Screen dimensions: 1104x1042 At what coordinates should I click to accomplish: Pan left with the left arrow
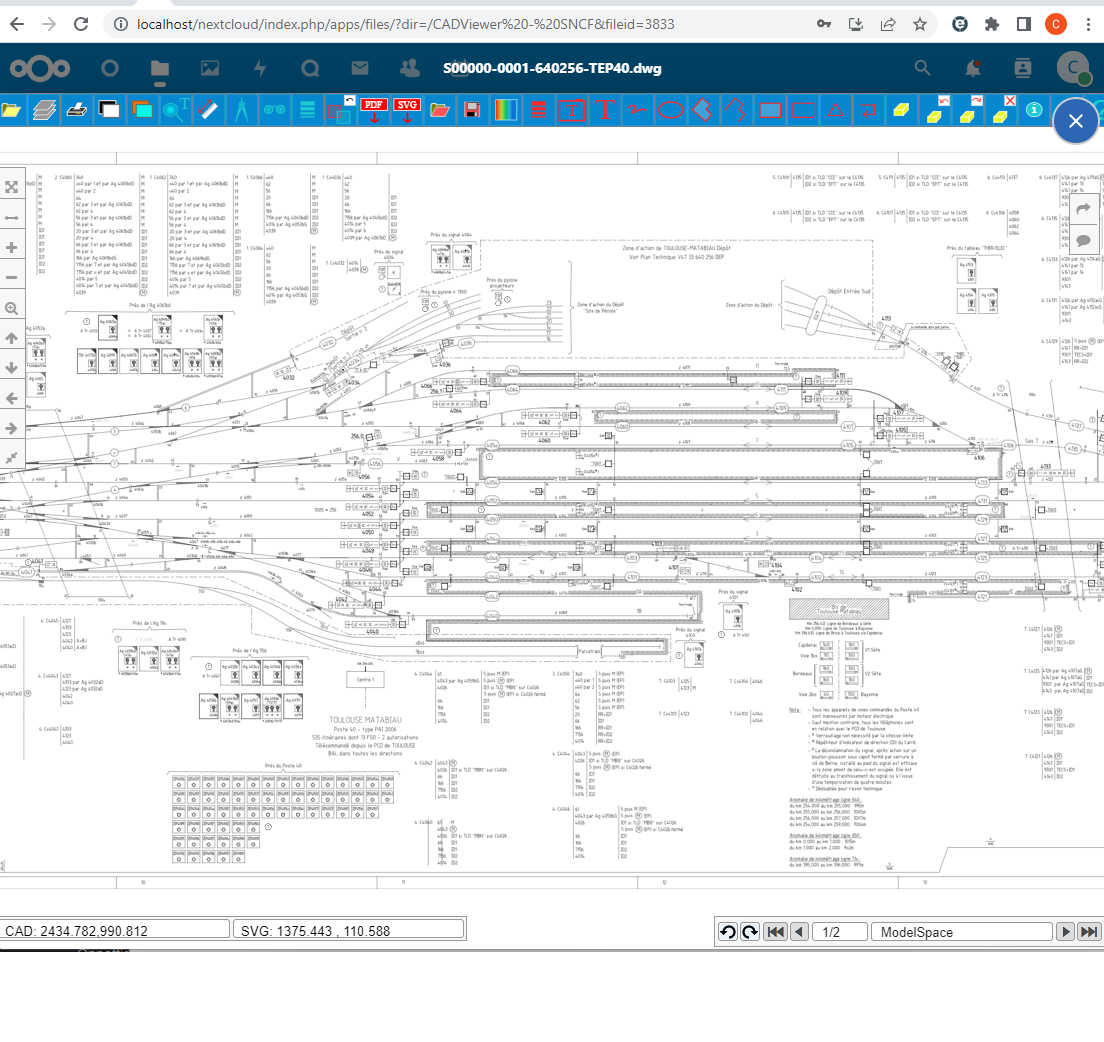pyautogui.click(x=11, y=398)
